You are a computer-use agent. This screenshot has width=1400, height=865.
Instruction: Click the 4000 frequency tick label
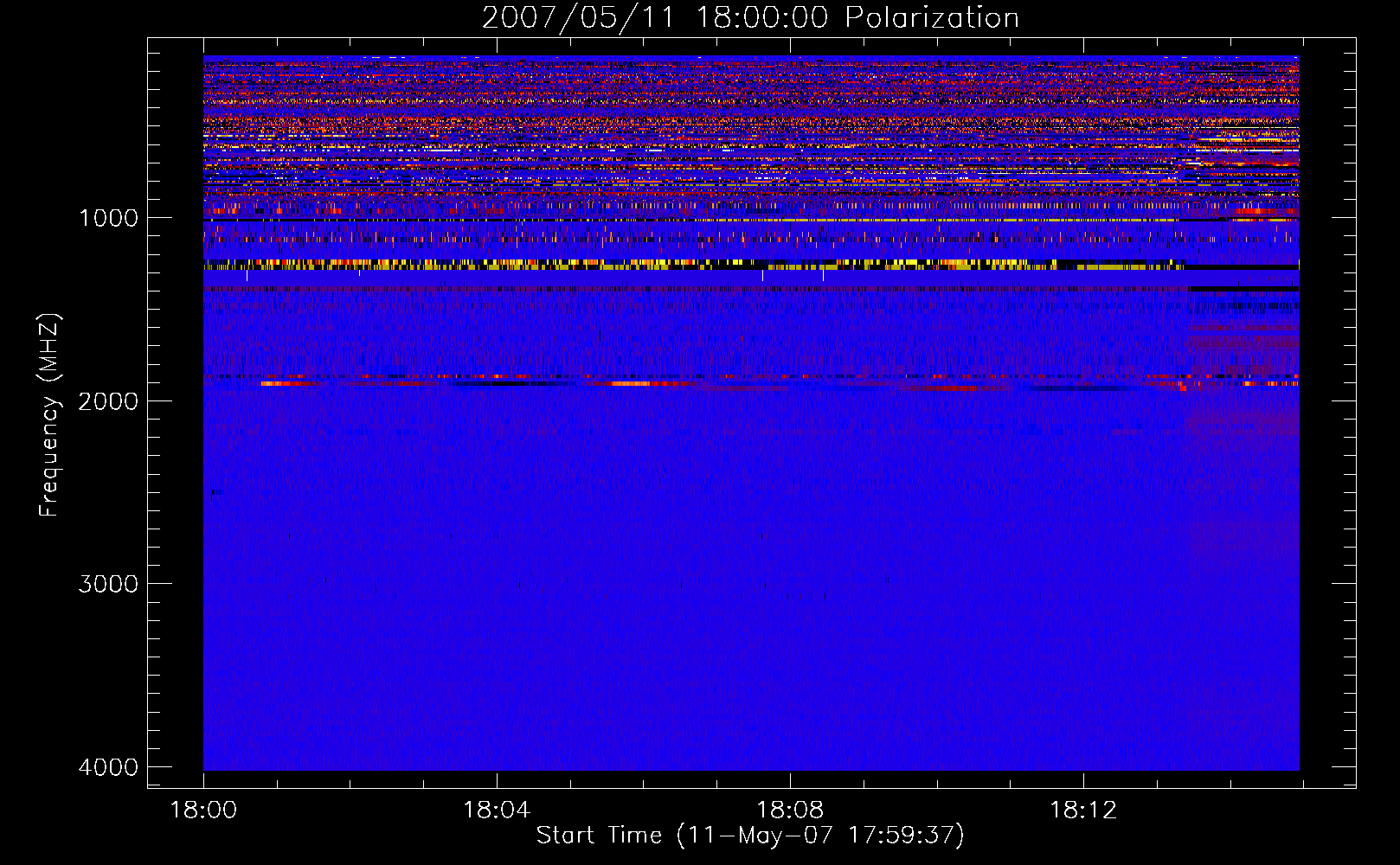pyautogui.click(x=108, y=767)
